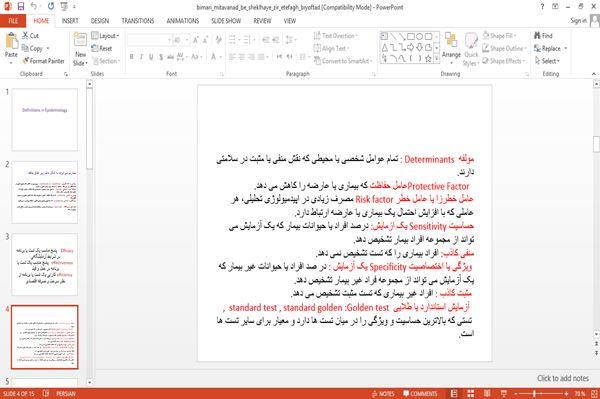The width and height of the screenshot is (600, 399).
Task: Open the Layout dropdown
Action: click(106, 36)
